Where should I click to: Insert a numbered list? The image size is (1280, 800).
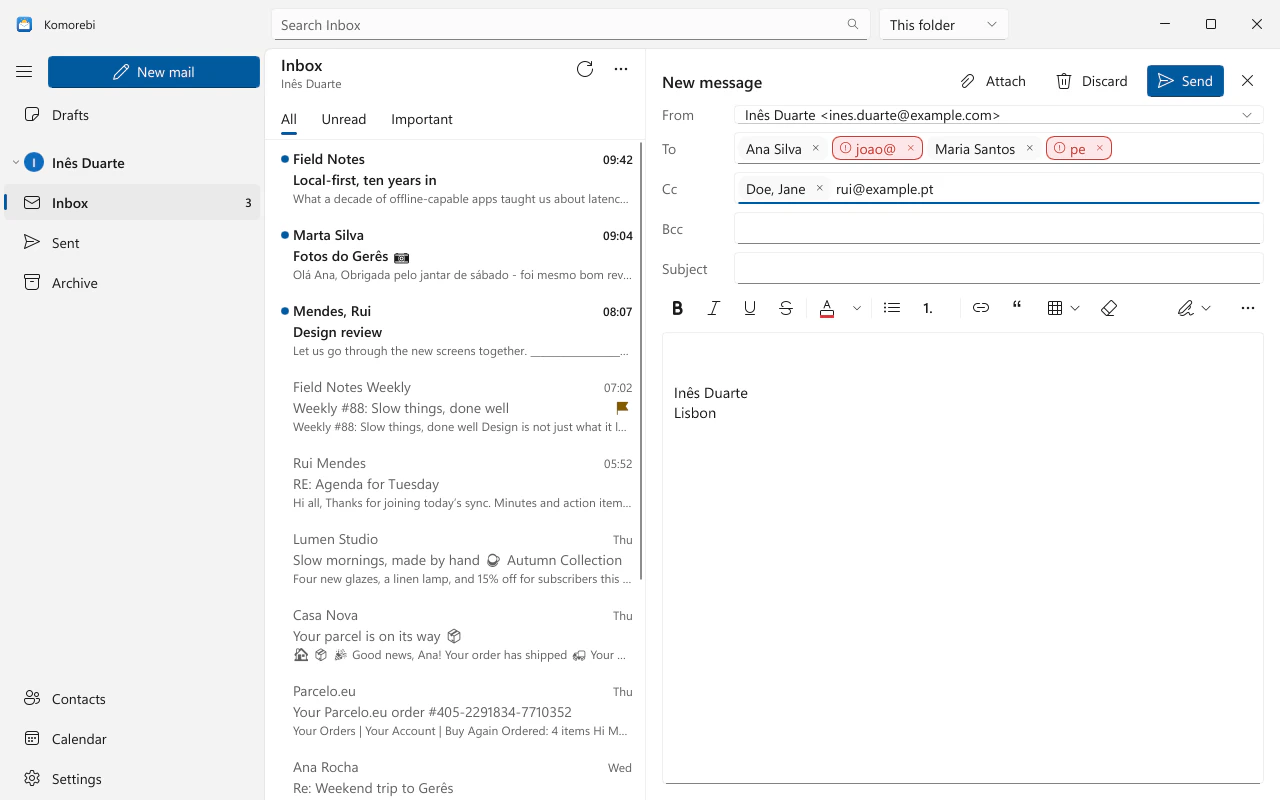(x=928, y=308)
